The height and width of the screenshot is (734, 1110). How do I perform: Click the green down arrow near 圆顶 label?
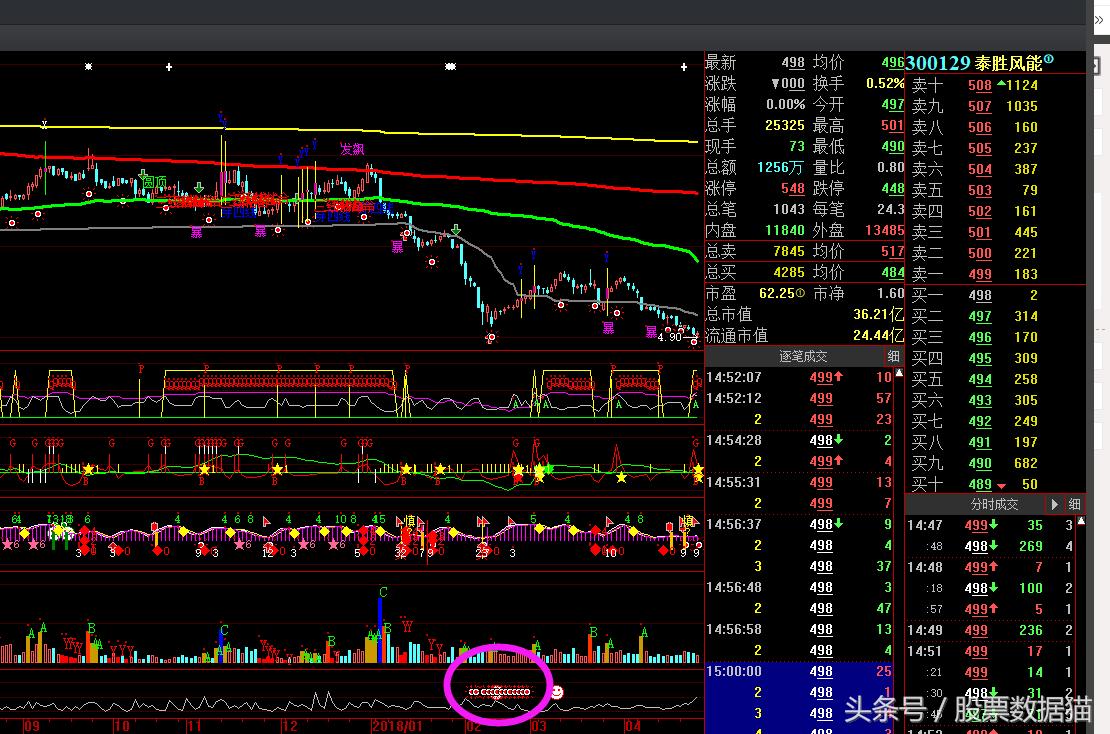[200, 186]
